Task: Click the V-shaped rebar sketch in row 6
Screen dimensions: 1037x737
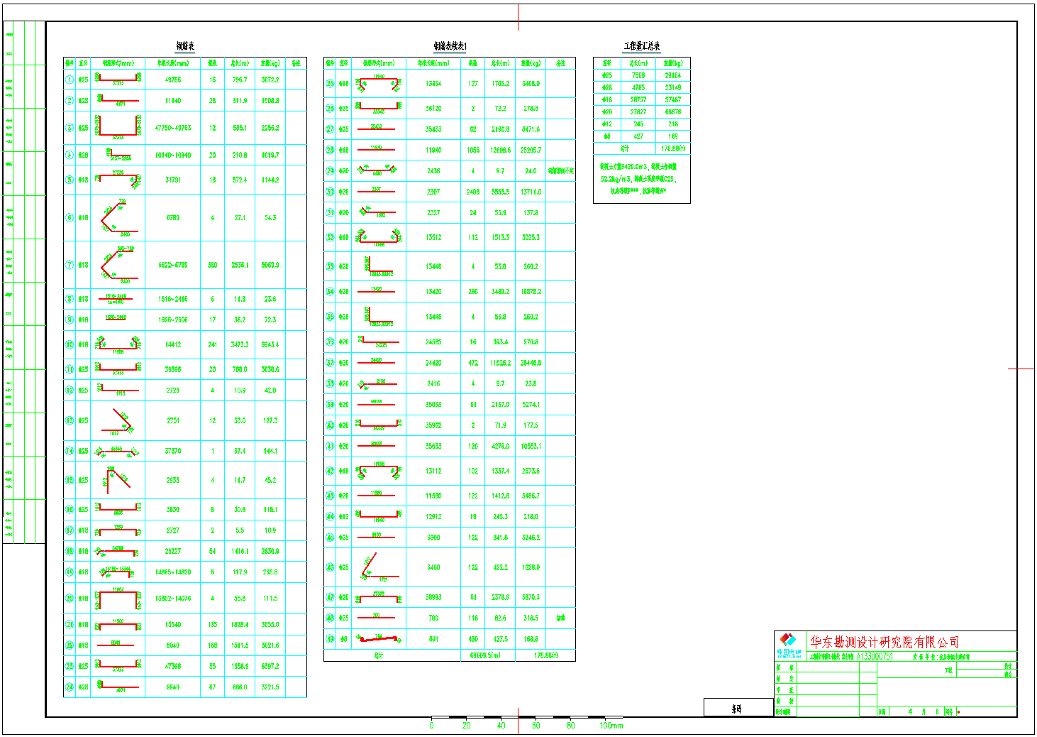Action: click(x=117, y=218)
